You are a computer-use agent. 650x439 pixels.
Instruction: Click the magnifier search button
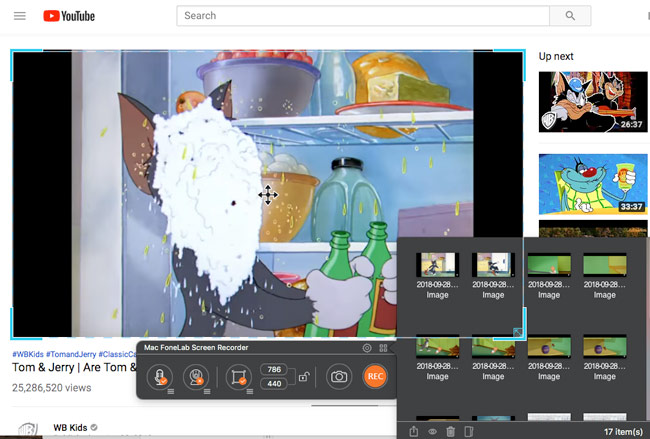[570, 16]
